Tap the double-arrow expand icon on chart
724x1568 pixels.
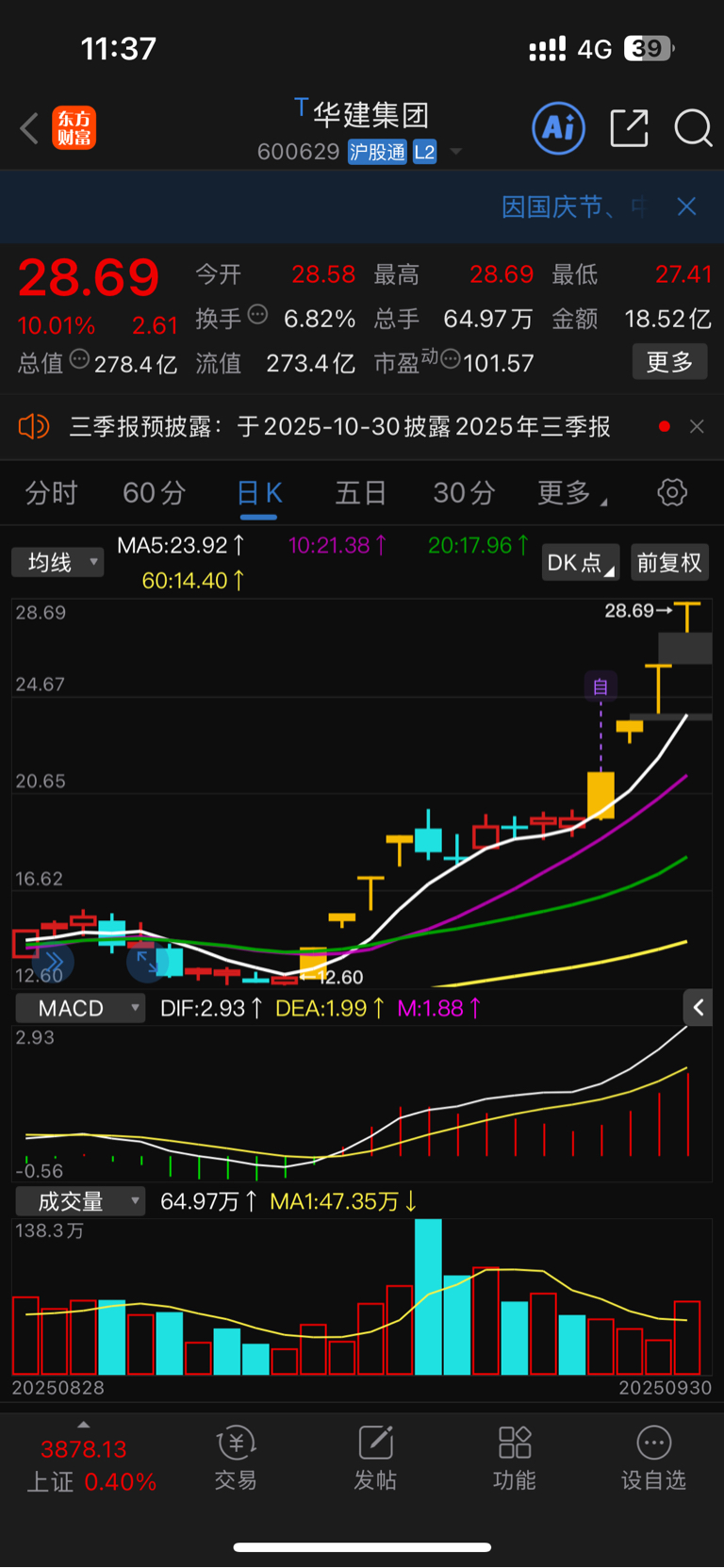[x=53, y=962]
